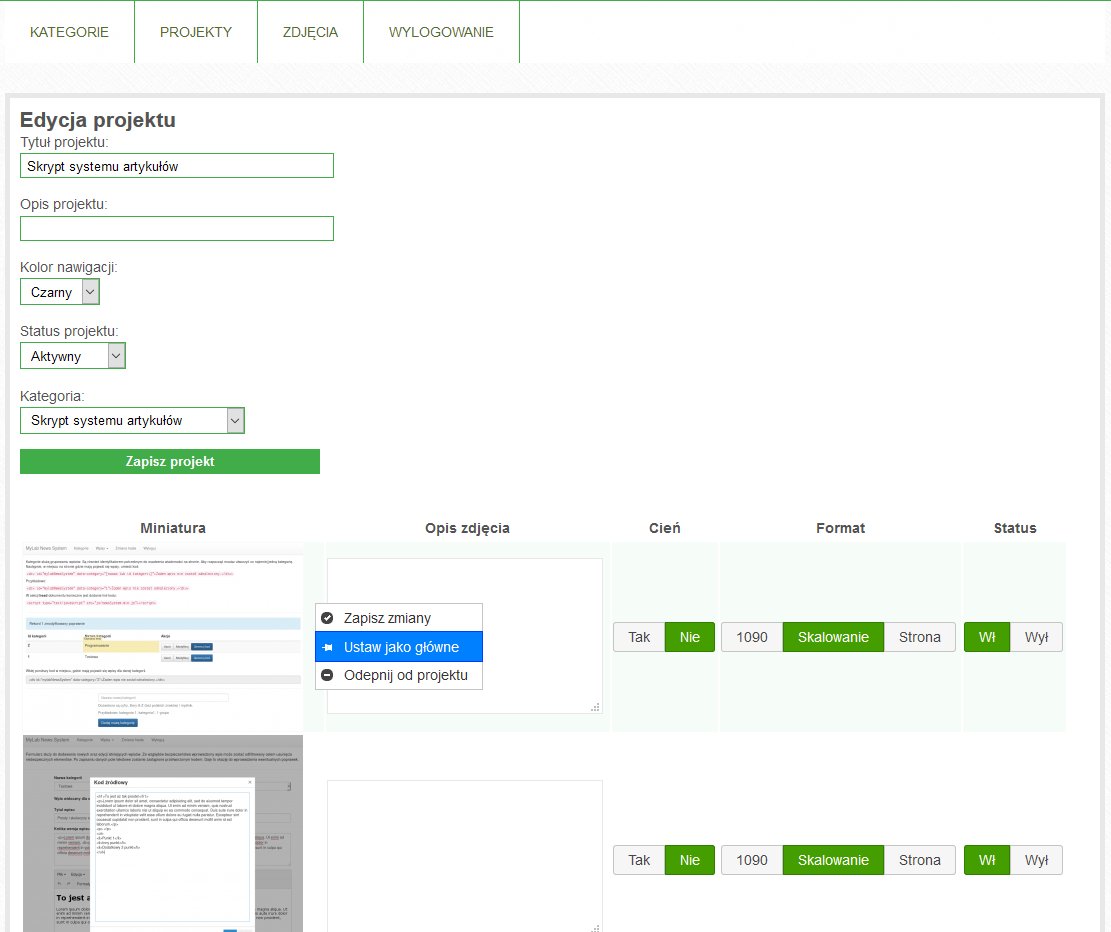This screenshot has height=932, width=1111.
Task: Click WYLOGOWANIE to log out
Action: [441, 32]
